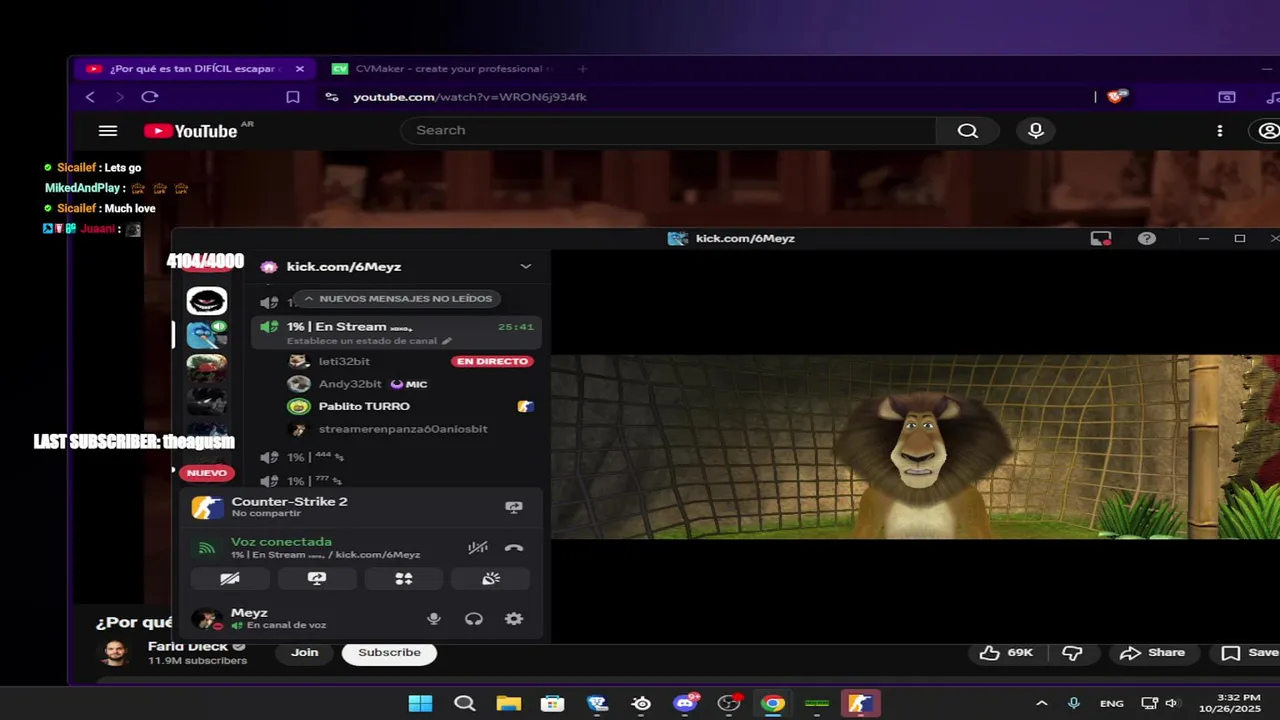Open Discord user settings gear
This screenshot has width=1280, height=720.
click(514, 619)
